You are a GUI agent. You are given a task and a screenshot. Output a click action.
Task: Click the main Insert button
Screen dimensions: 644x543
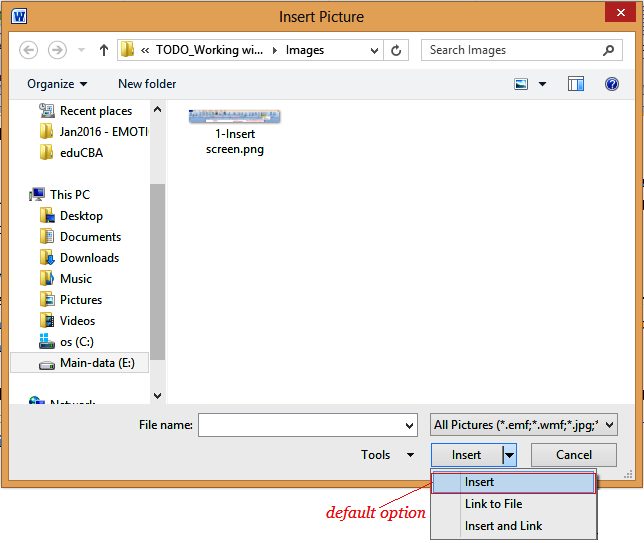(467, 455)
